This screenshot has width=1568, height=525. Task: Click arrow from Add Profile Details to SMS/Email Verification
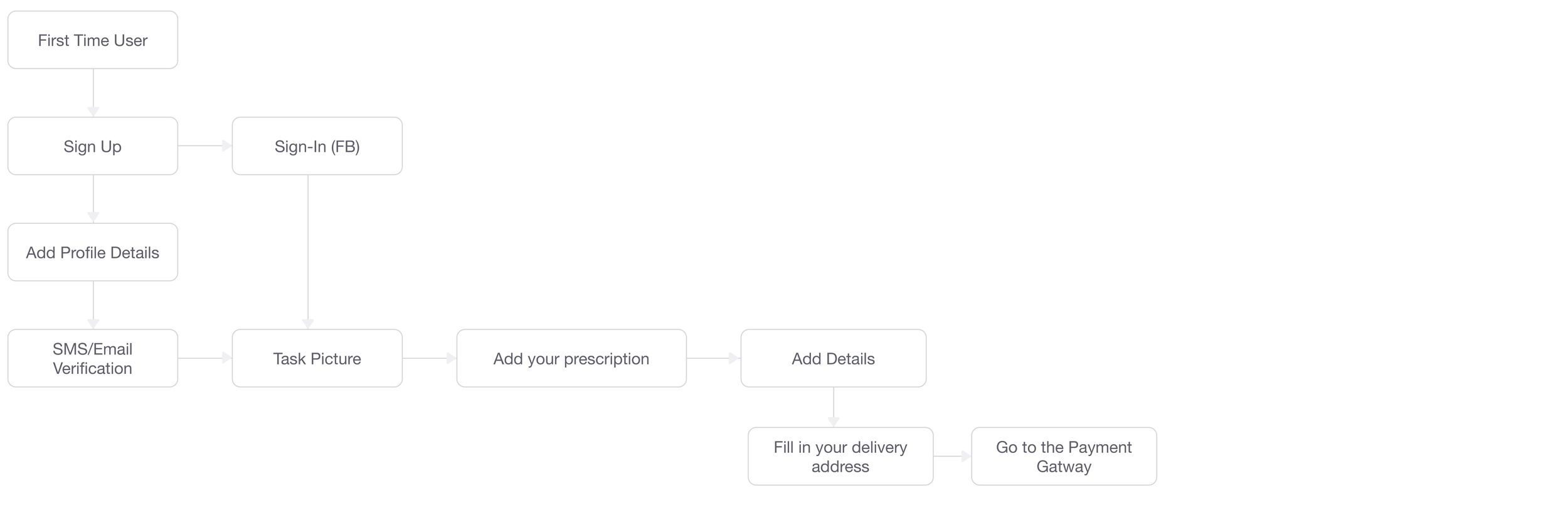point(93,305)
